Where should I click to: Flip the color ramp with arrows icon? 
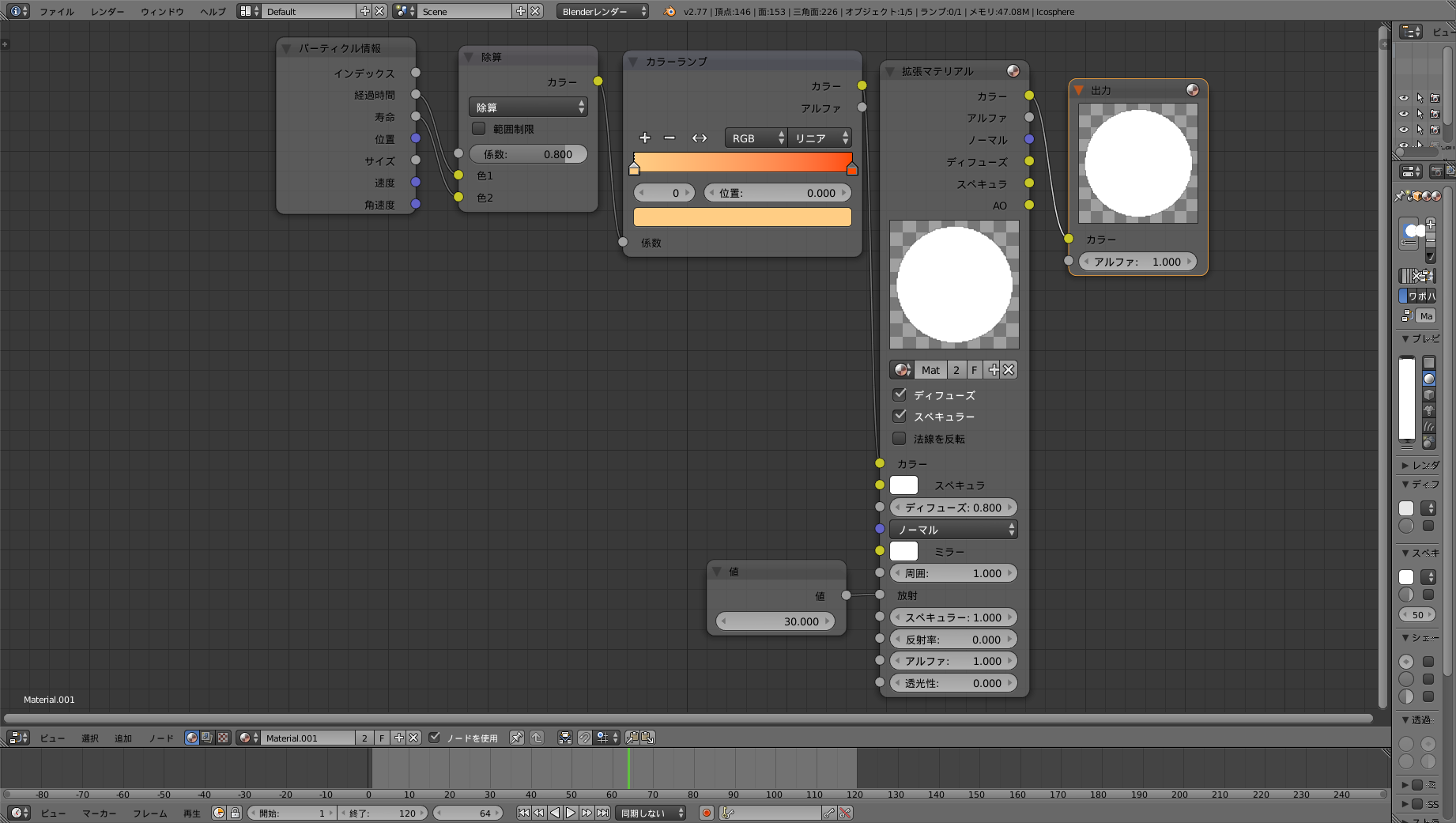point(700,138)
